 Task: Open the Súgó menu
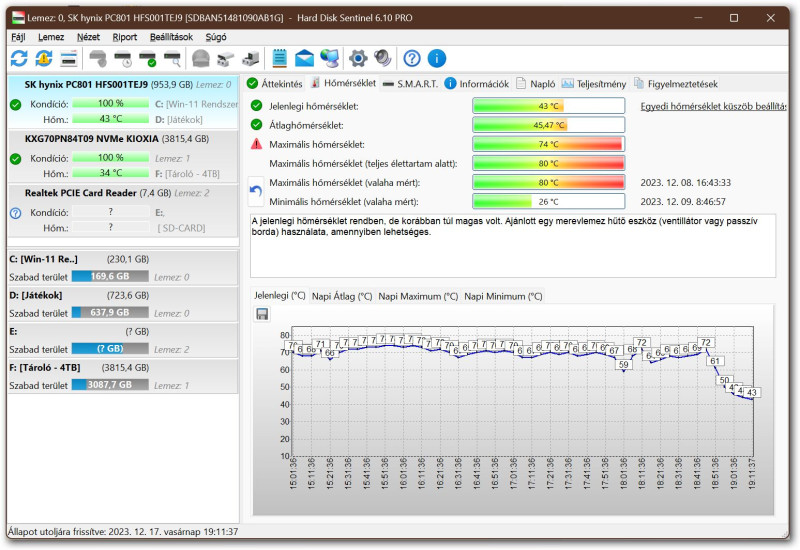coord(216,37)
